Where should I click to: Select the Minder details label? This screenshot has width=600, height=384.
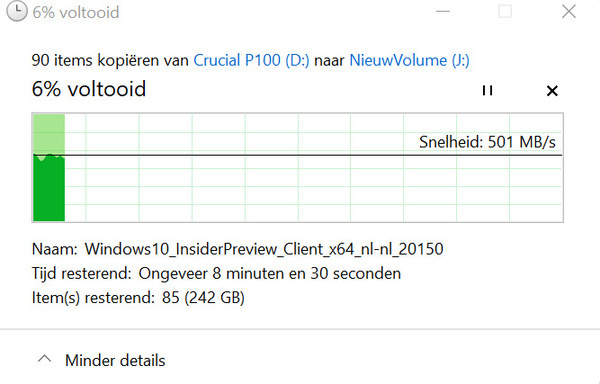[115, 360]
